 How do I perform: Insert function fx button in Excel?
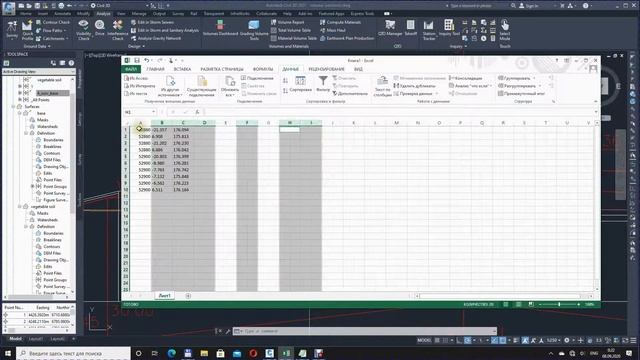click(x=197, y=112)
